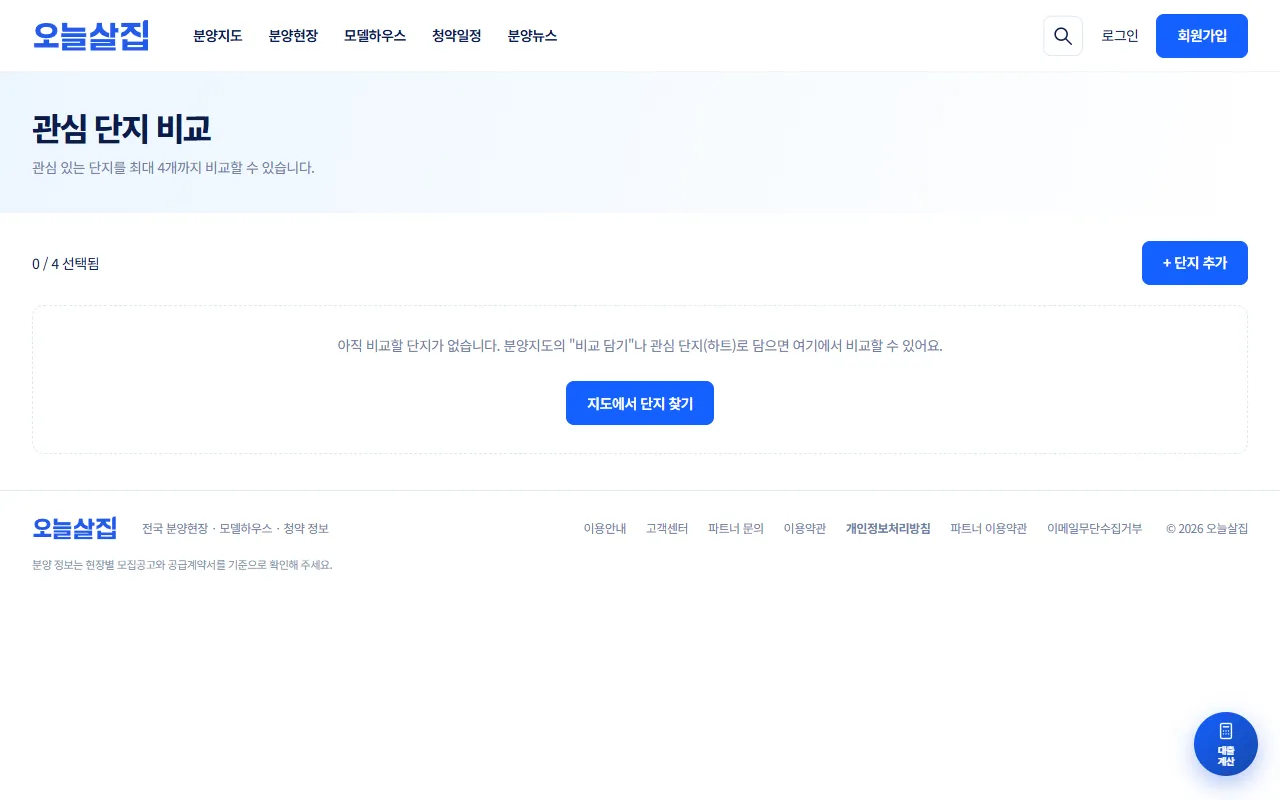Open the 대출계산 floating calculator button
This screenshot has width=1280, height=800.
[x=1226, y=744]
